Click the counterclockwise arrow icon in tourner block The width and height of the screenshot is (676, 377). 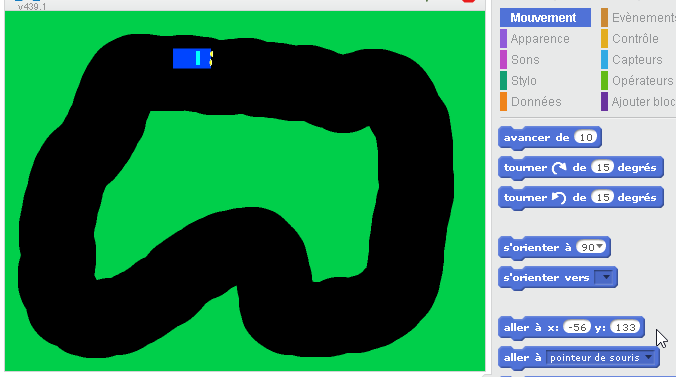click(559, 198)
